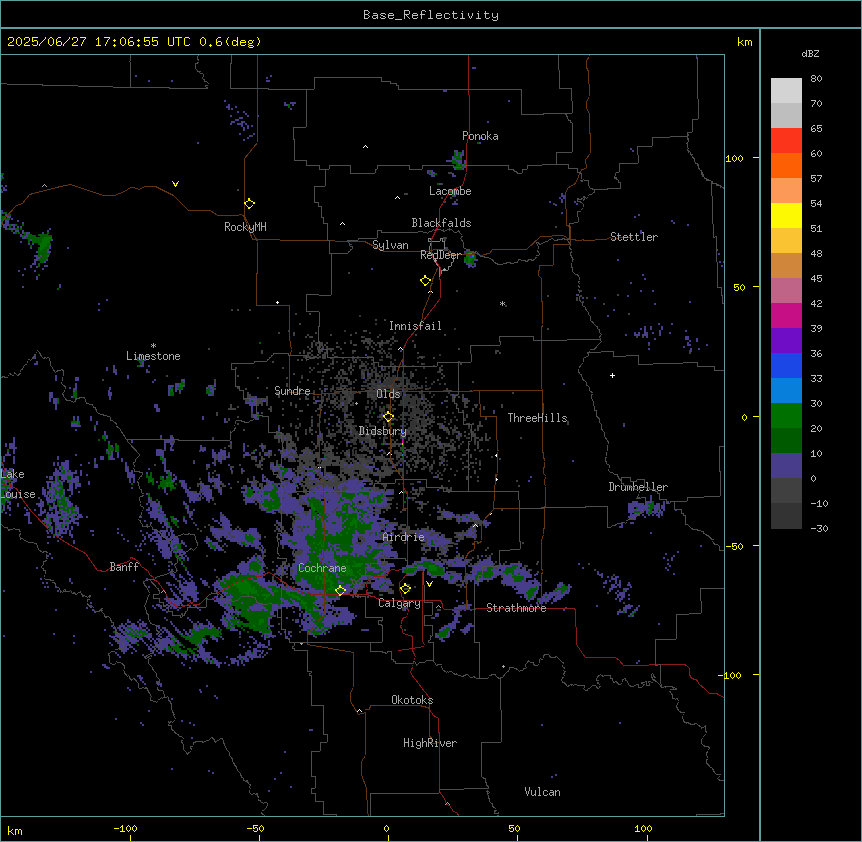Click the 50 tick on the bottom axis

click(514, 828)
